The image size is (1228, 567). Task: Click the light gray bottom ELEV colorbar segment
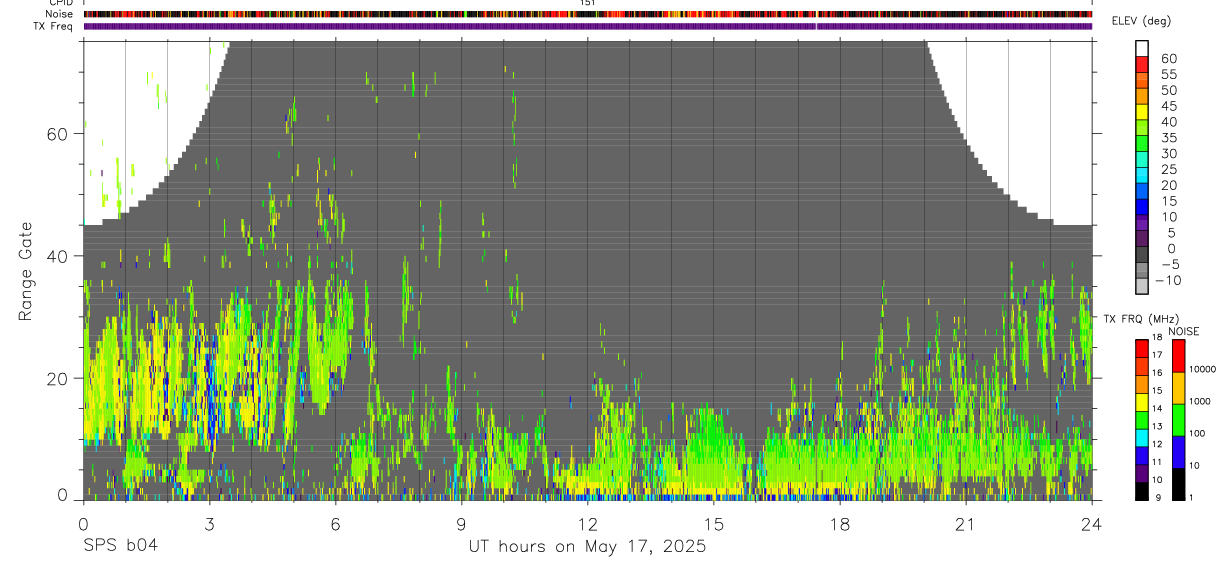[1142, 285]
